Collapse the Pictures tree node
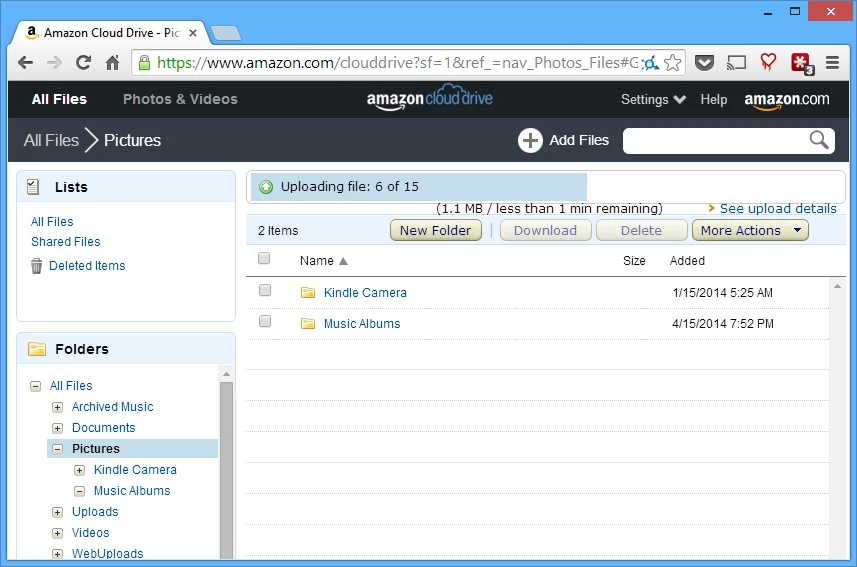Viewport: 857px width, 567px height. [x=57, y=449]
